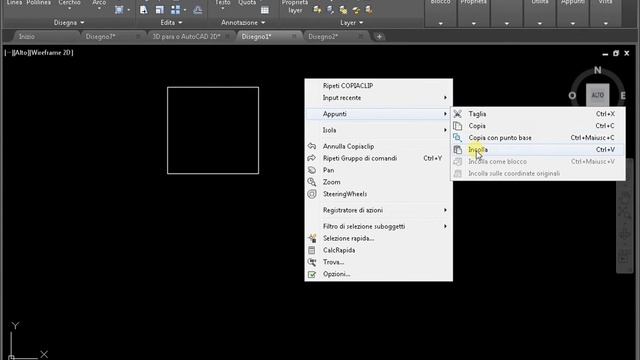Screen dimensions: 640x360
Task: Add a new drawing tab with plus
Action: click(x=379, y=37)
